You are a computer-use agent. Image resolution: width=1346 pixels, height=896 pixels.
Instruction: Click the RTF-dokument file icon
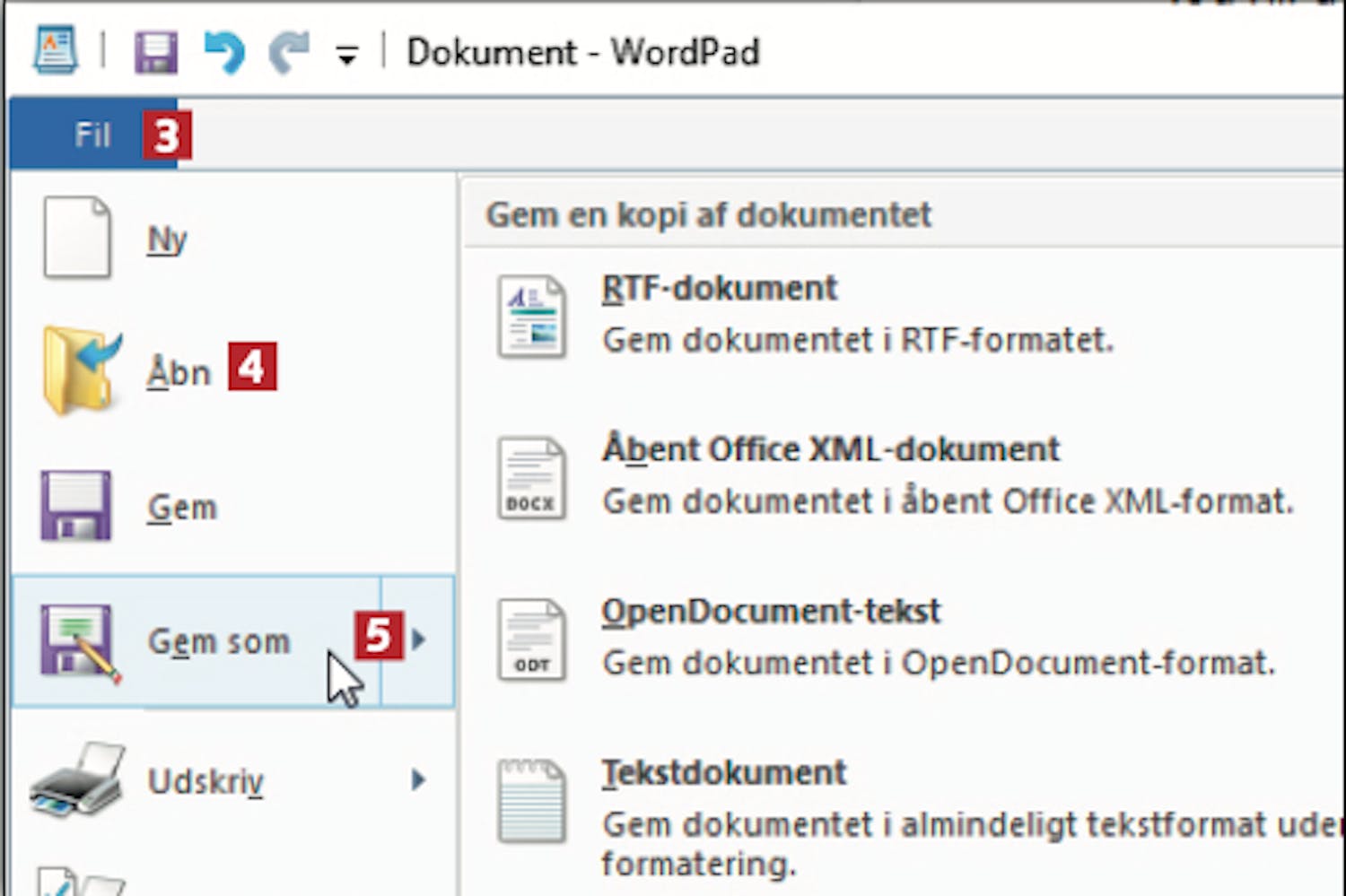pos(532,317)
